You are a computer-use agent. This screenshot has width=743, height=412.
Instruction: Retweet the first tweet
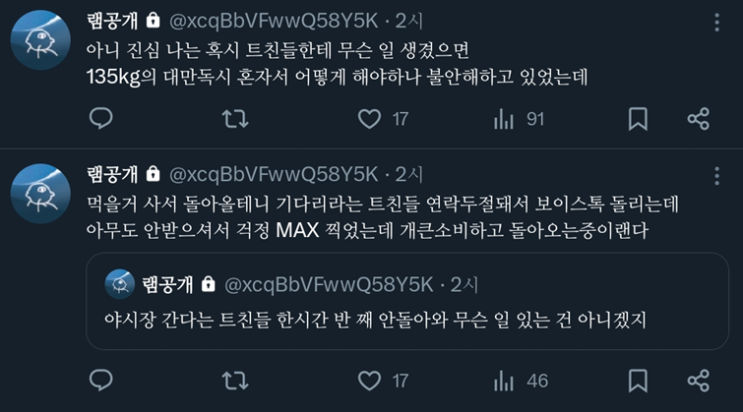coord(235,119)
